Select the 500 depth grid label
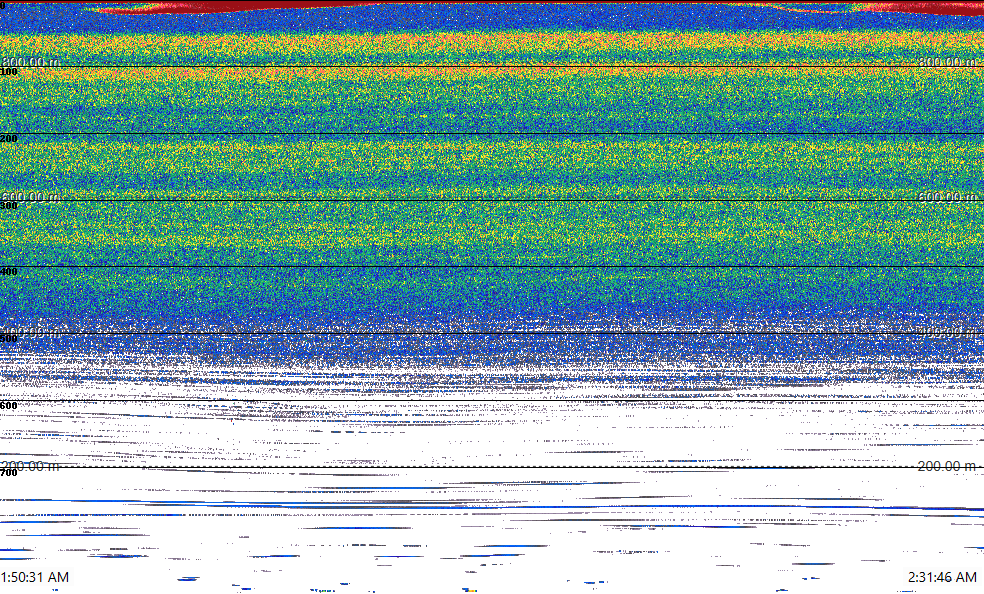The image size is (984, 594). click(x=9, y=339)
